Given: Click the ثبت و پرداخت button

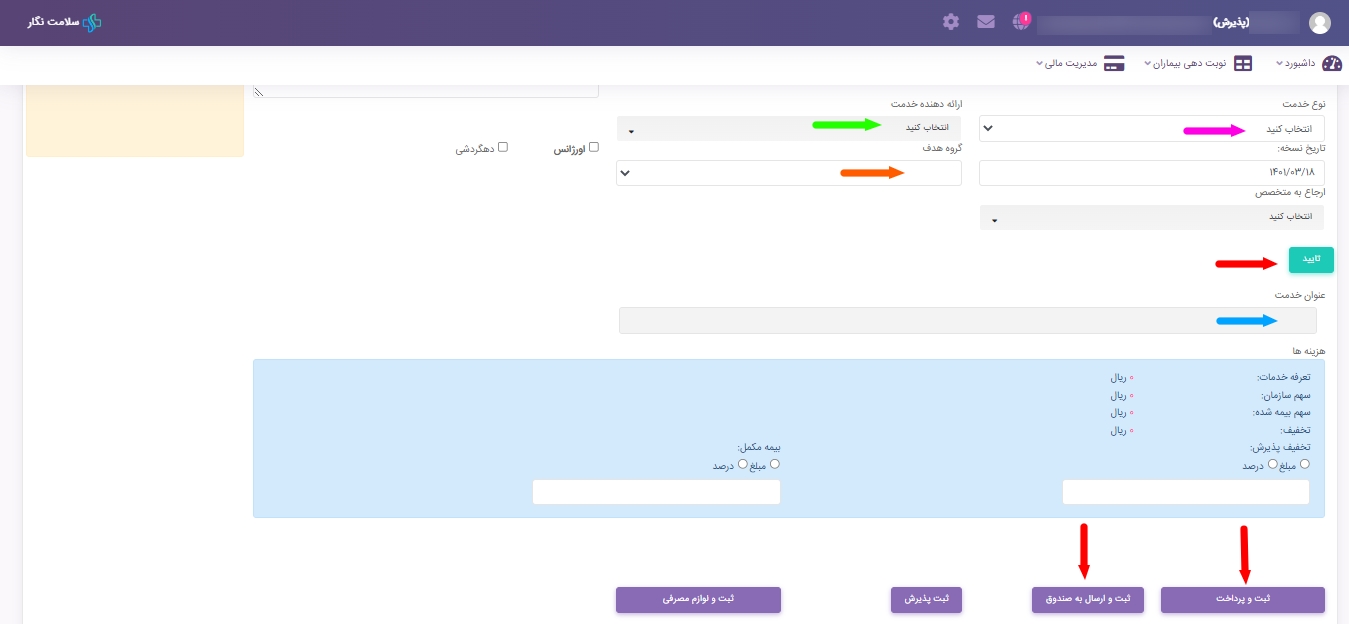Looking at the screenshot, I should pos(1242,599).
